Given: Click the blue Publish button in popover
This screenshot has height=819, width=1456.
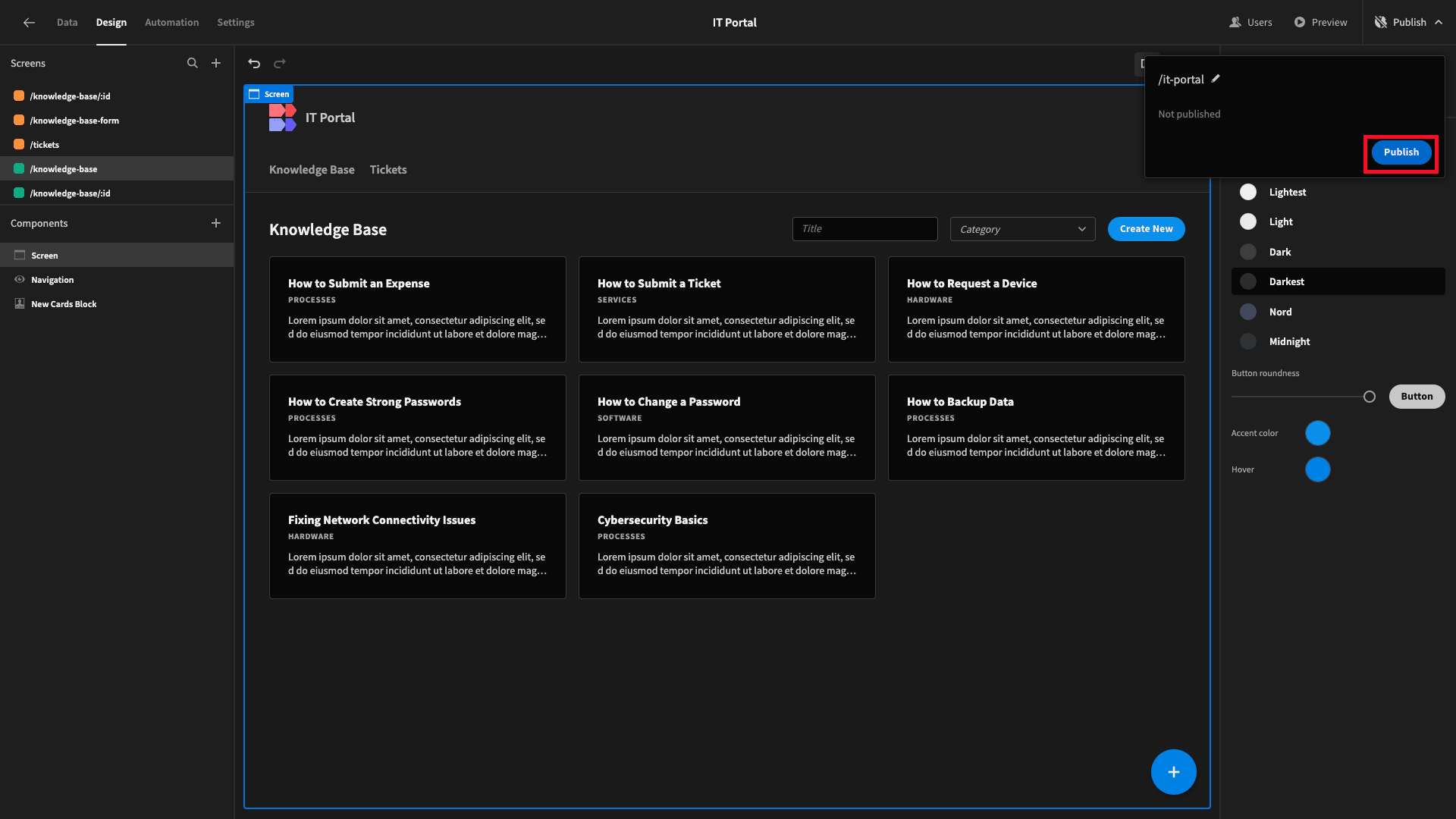Looking at the screenshot, I should click(x=1401, y=152).
